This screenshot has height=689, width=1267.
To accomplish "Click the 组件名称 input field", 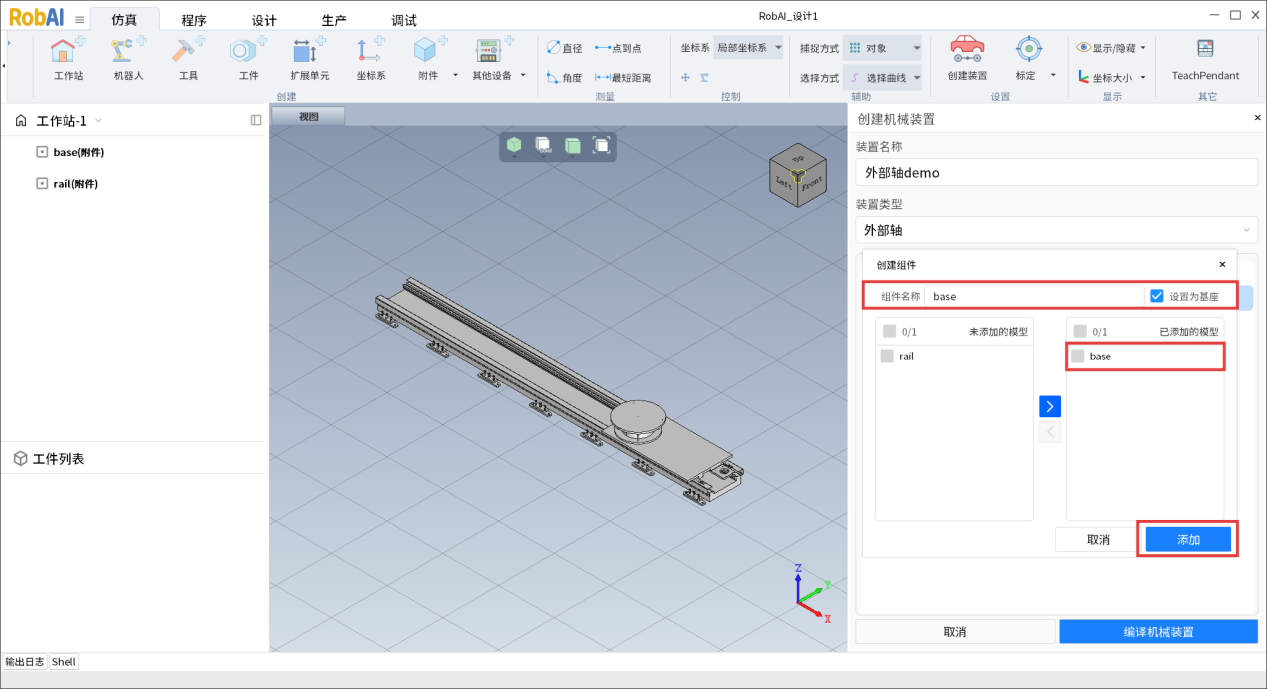I will point(1034,296).
